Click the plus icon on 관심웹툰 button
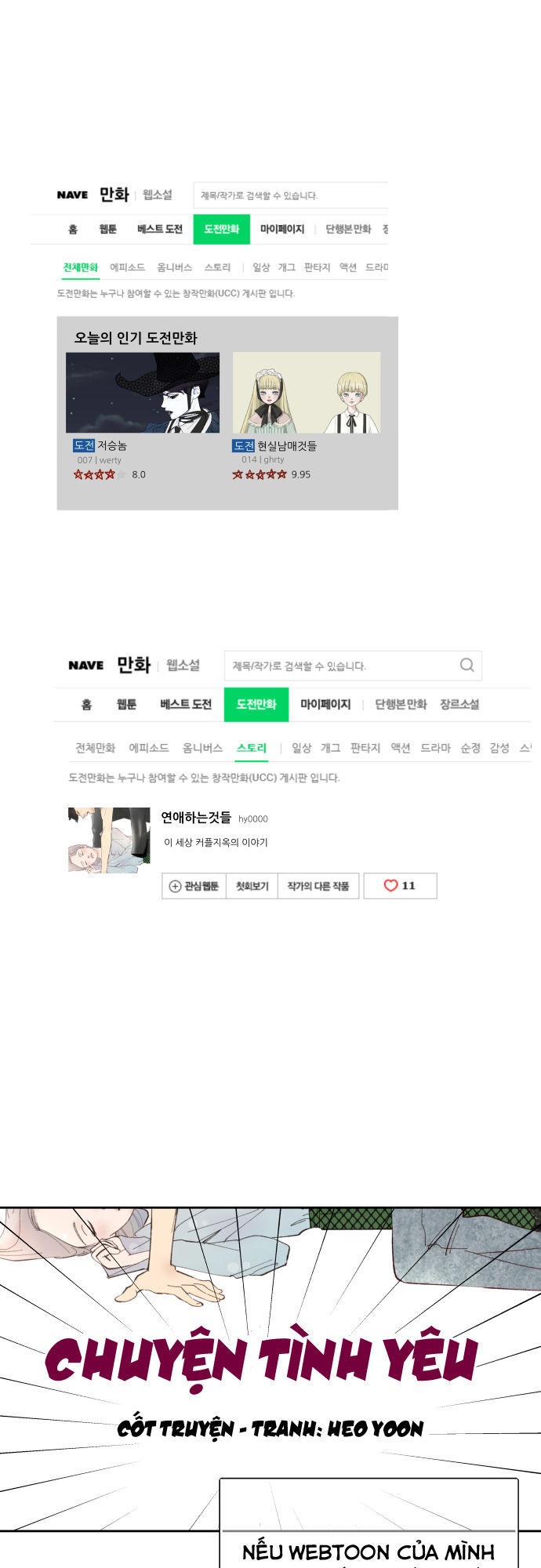 point(176,886)
